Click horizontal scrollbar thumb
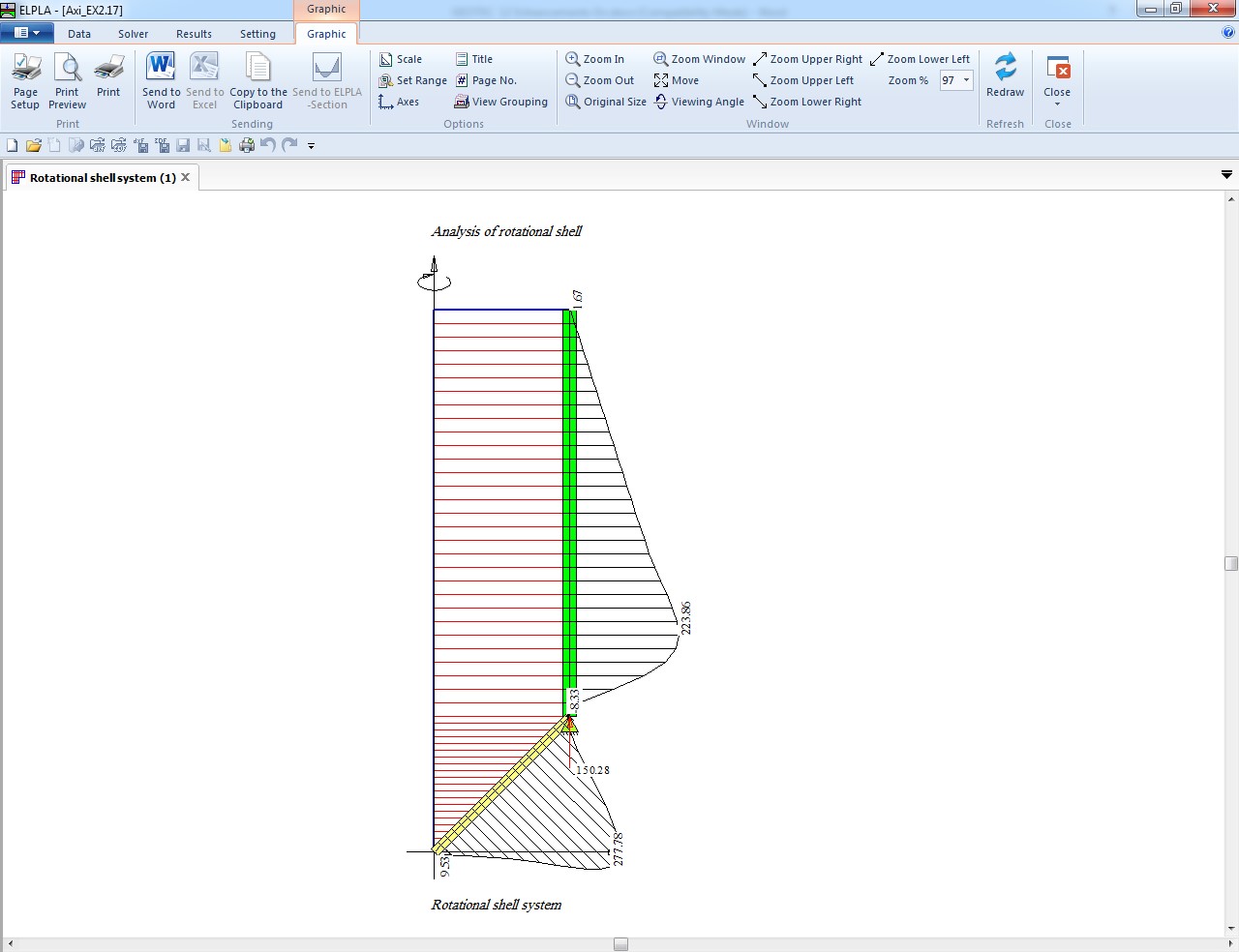Viewport: 1239px width, 952px height. tap(620, 944)
